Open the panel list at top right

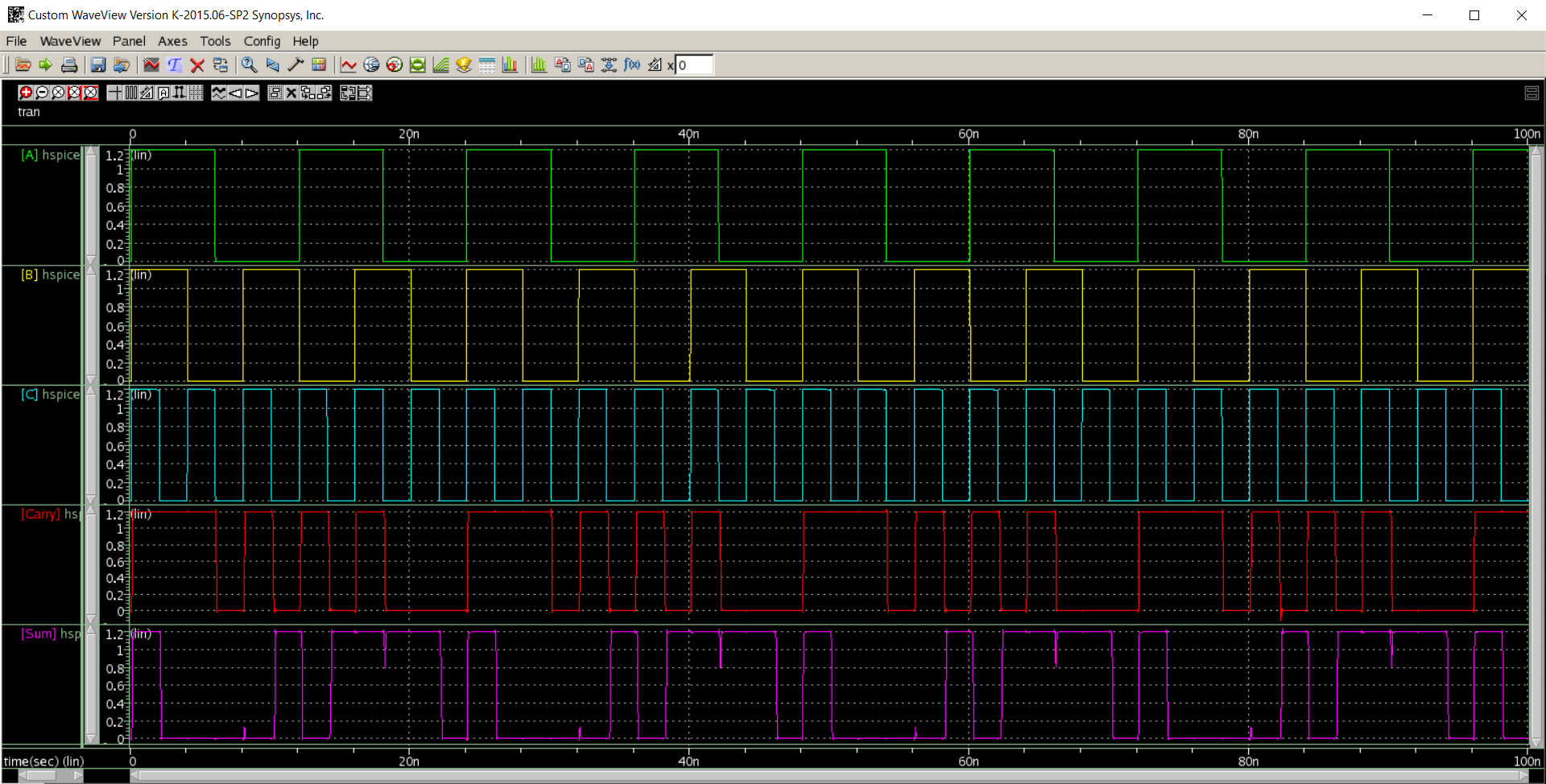[1532, 93]
